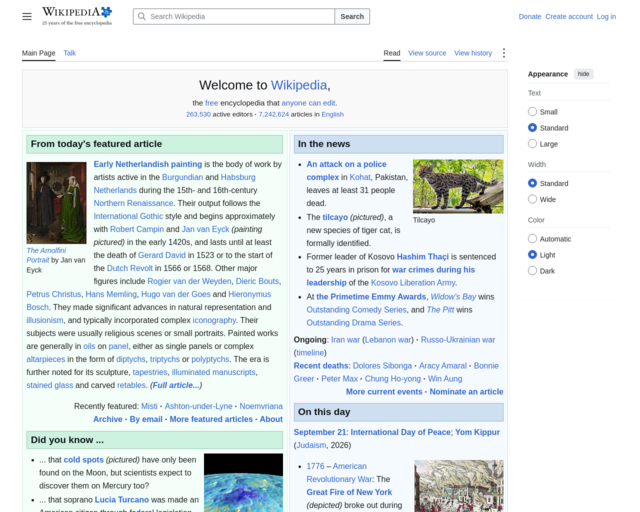Click the Yom Kippur link

pyautogui.click(x=478, y=432)
